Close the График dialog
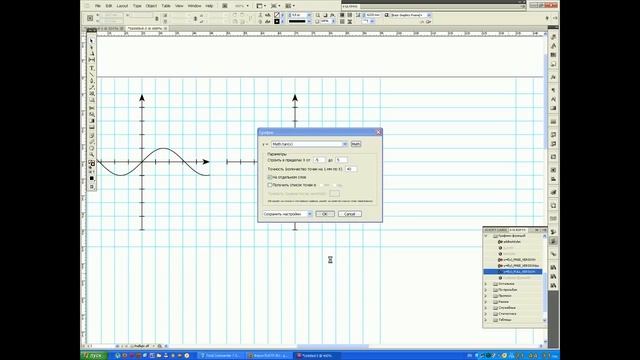This screenshot has width=640, height=360. [x=378, y=132]
